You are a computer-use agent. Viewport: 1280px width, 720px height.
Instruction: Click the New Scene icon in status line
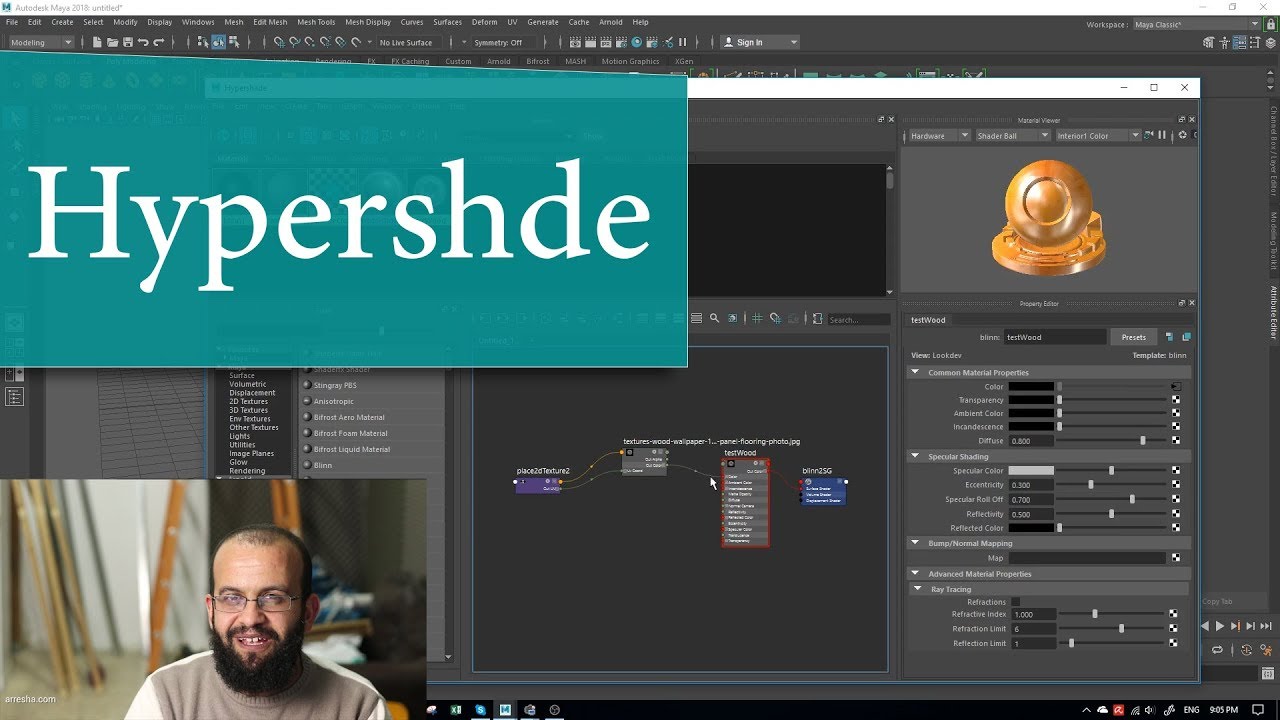pos(96,42)
